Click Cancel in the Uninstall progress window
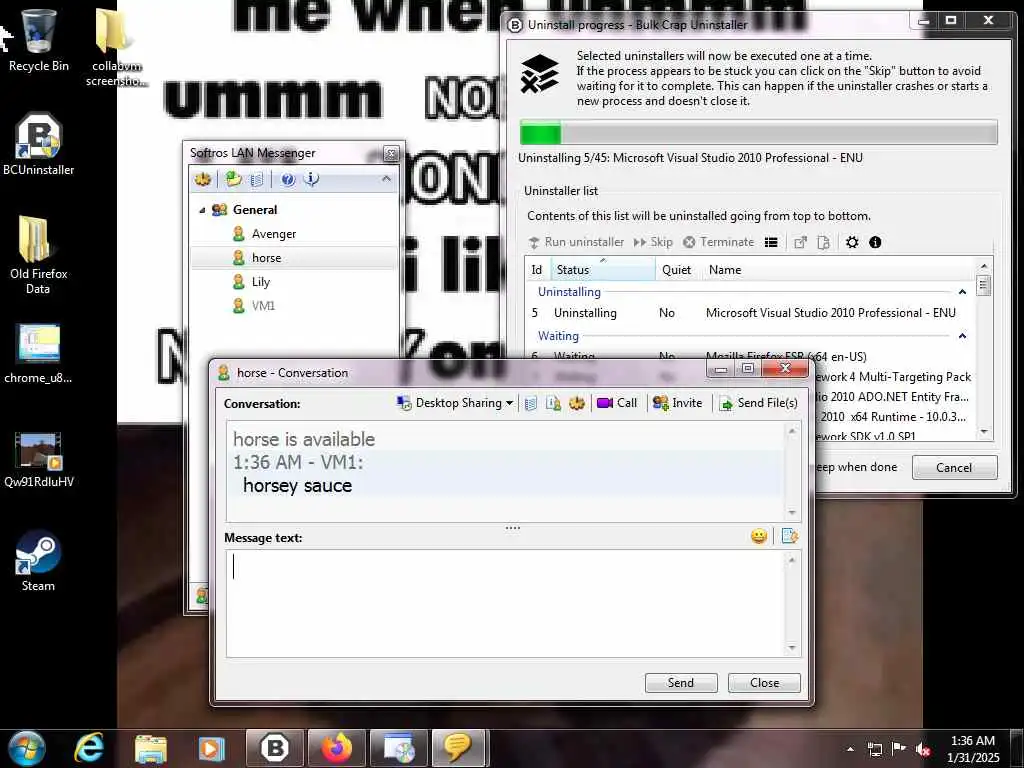Image resolution: width=1024 pixels, height=768 pixels. pos(954,468)
